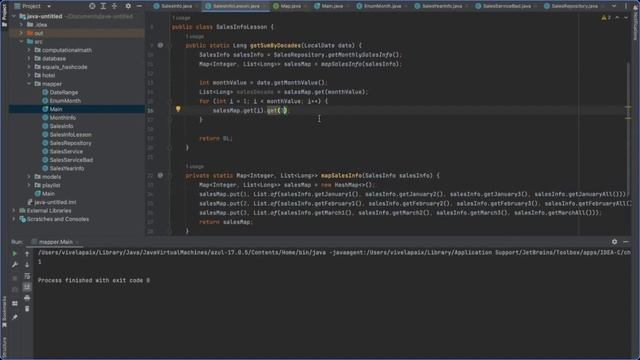The image size is (640, 360).
Task: Toggle Structure tool window stripe
Action: (x=4, y=347)
